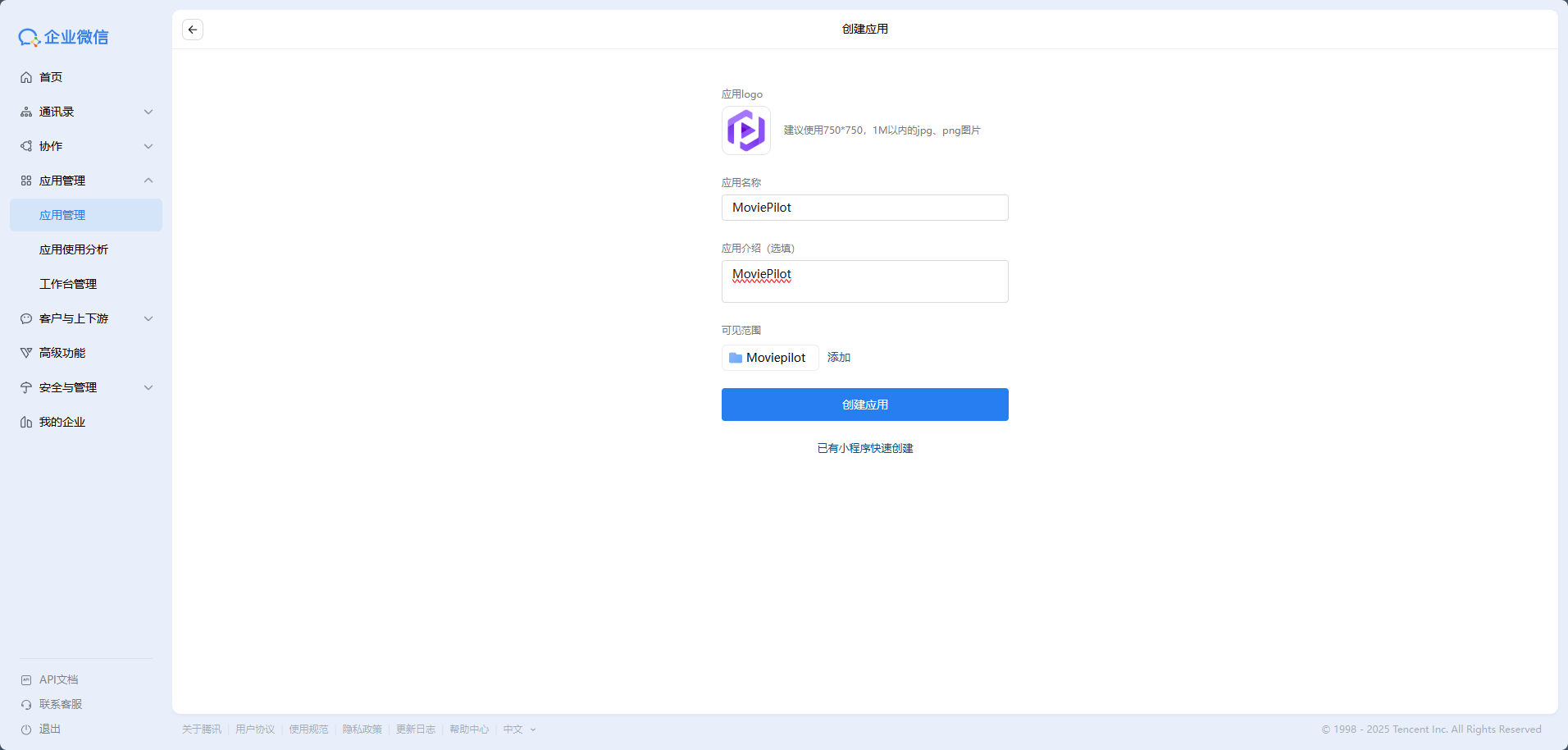
Task: Open 高级功能 in the sidebar
Action: [62, 353]
